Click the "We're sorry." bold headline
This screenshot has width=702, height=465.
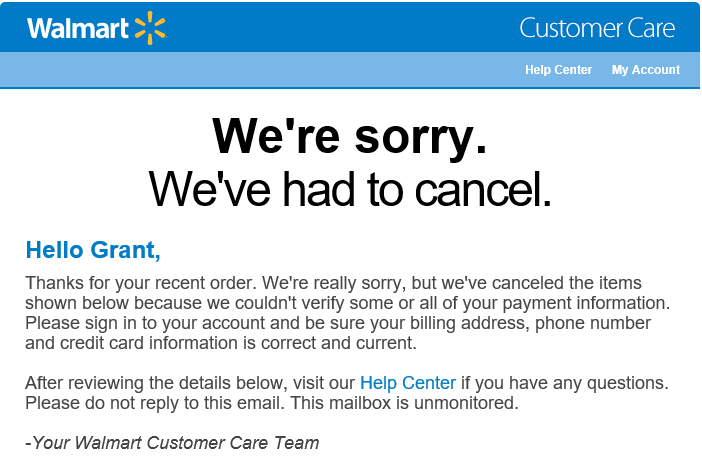pyautogui.click(x=349, y=136)
